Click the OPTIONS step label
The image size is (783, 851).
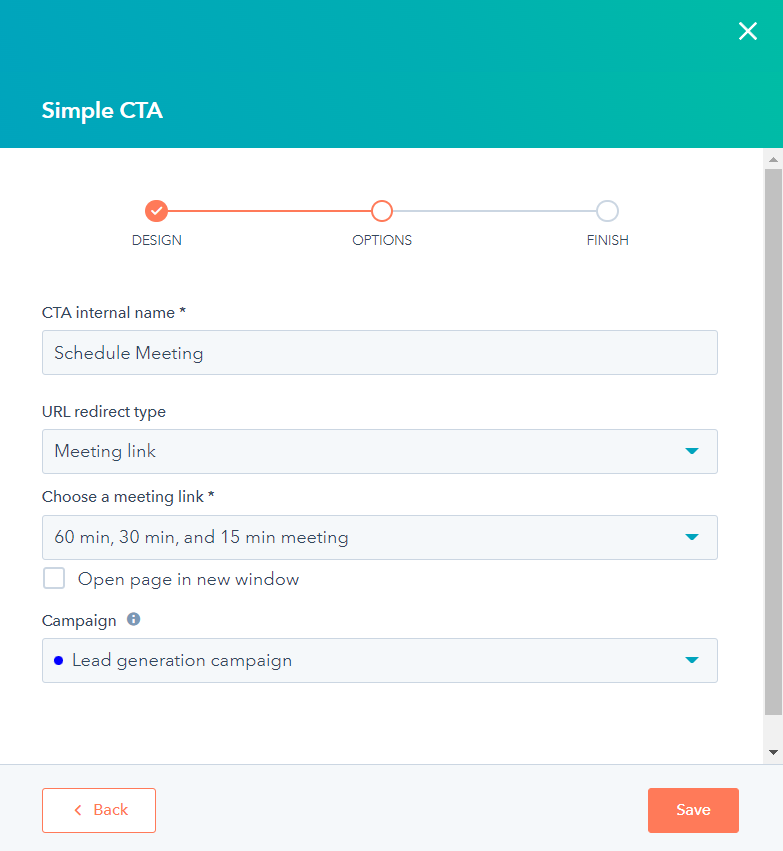(381, 240)
